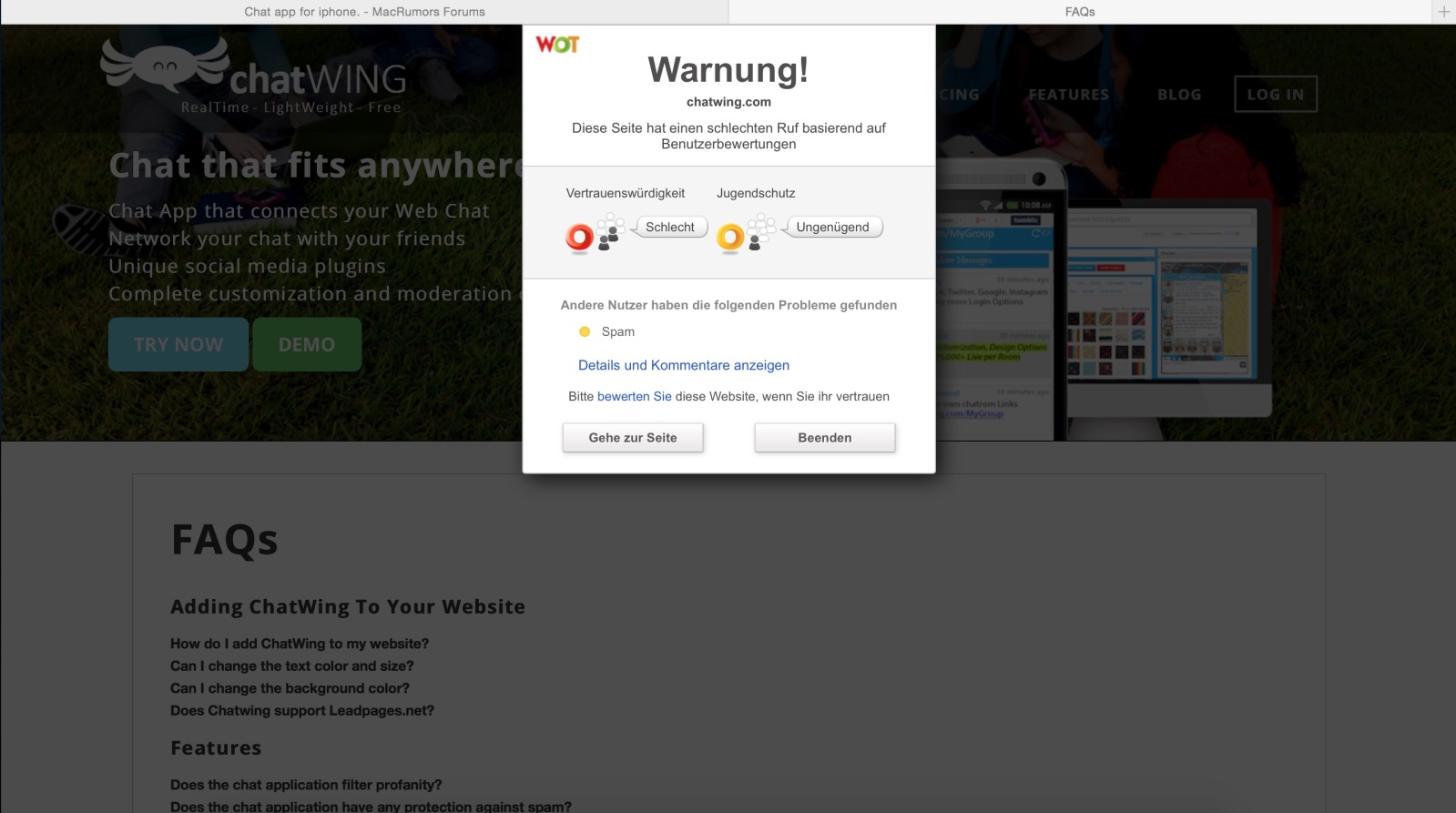
Task: Click the Schlecht rating label
Action: 670,227
